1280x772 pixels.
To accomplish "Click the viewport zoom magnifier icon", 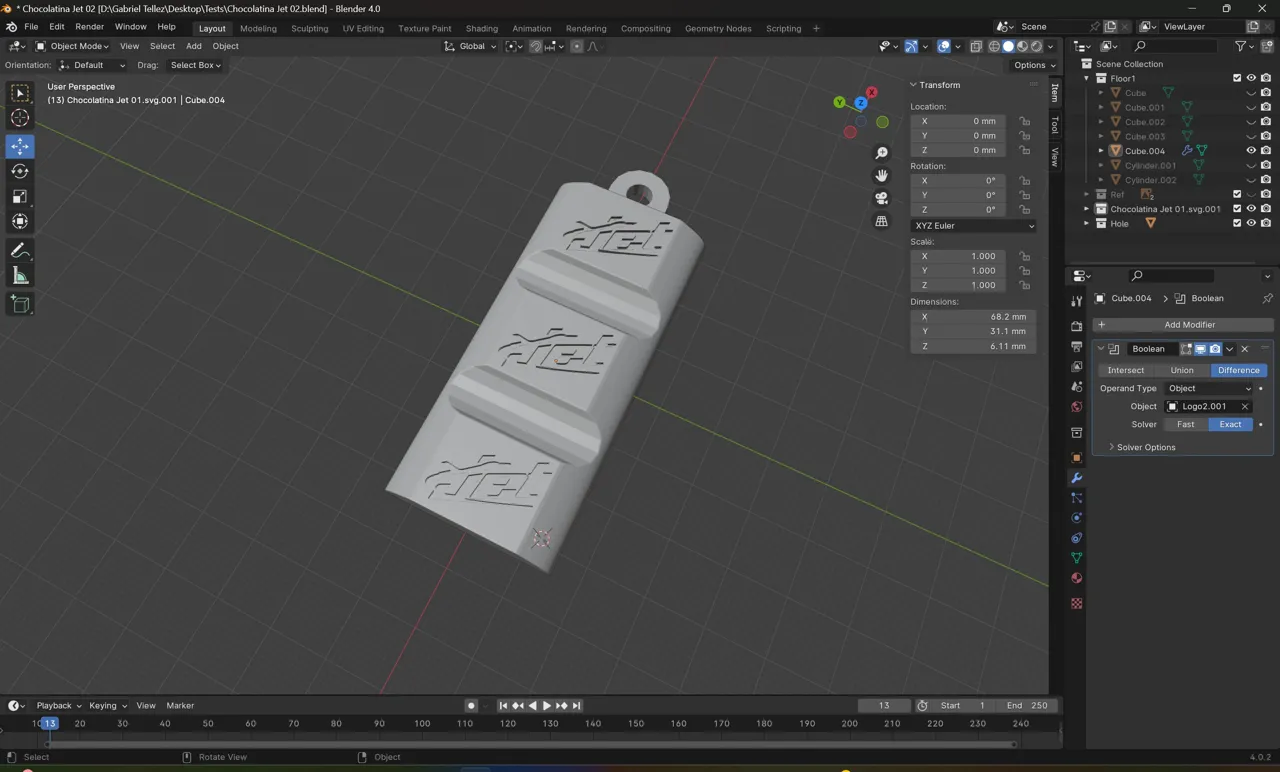I will coord(881,153).
